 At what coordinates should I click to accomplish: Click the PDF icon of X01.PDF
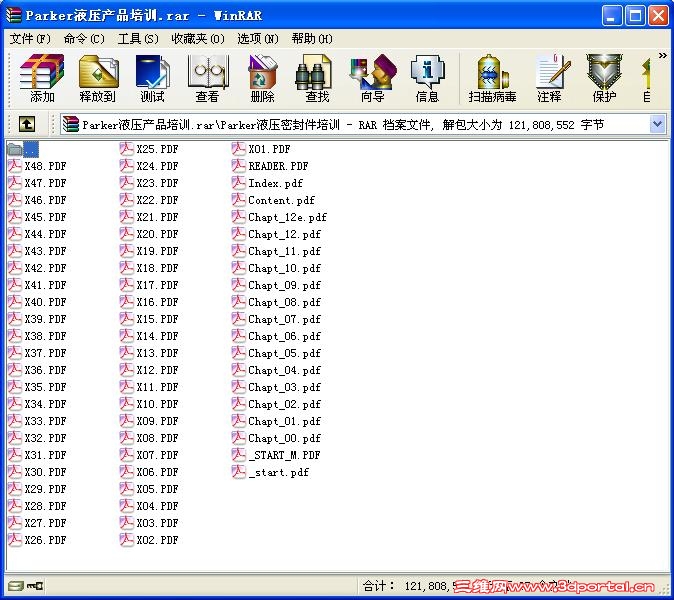pyautogui.click(x=239, y=149)
